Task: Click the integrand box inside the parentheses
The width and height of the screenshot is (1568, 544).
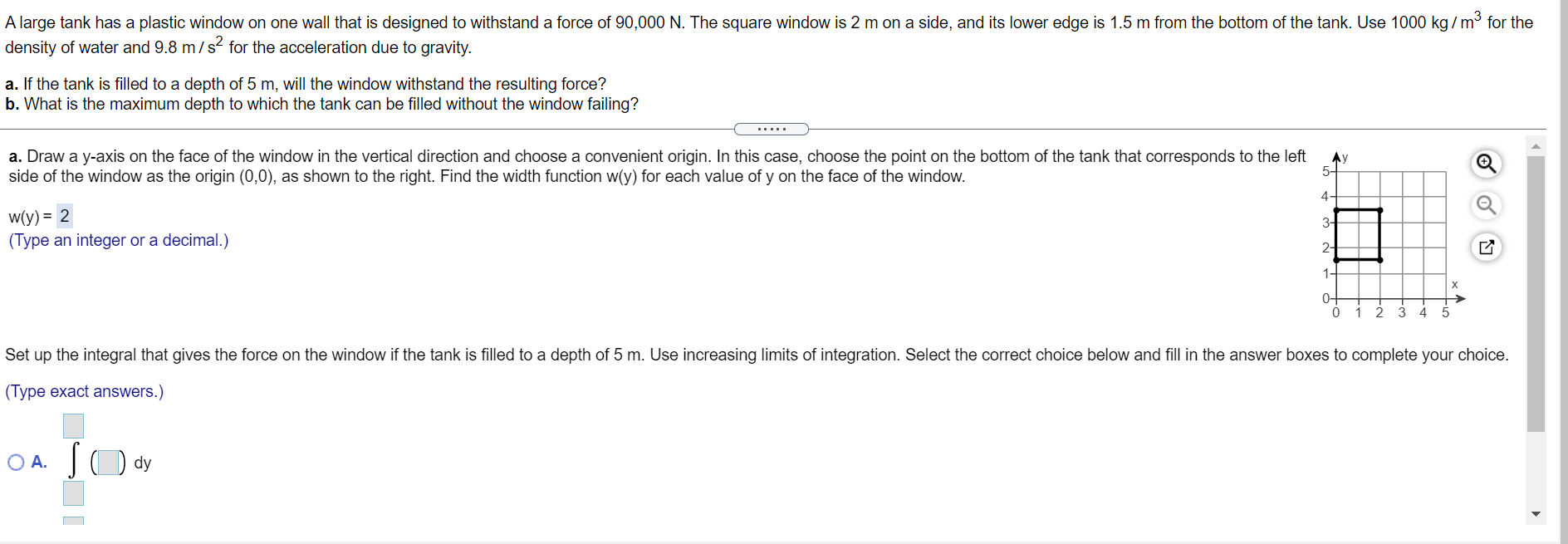Action: 107,463
